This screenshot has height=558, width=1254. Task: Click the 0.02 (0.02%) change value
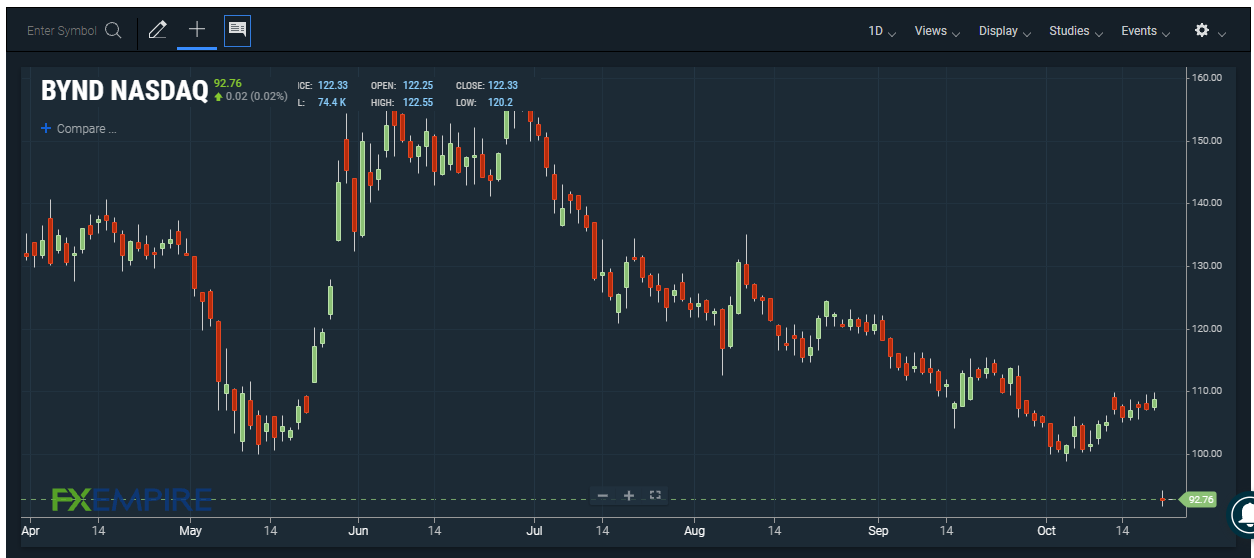pyautogui.click(x=256, y=97)
